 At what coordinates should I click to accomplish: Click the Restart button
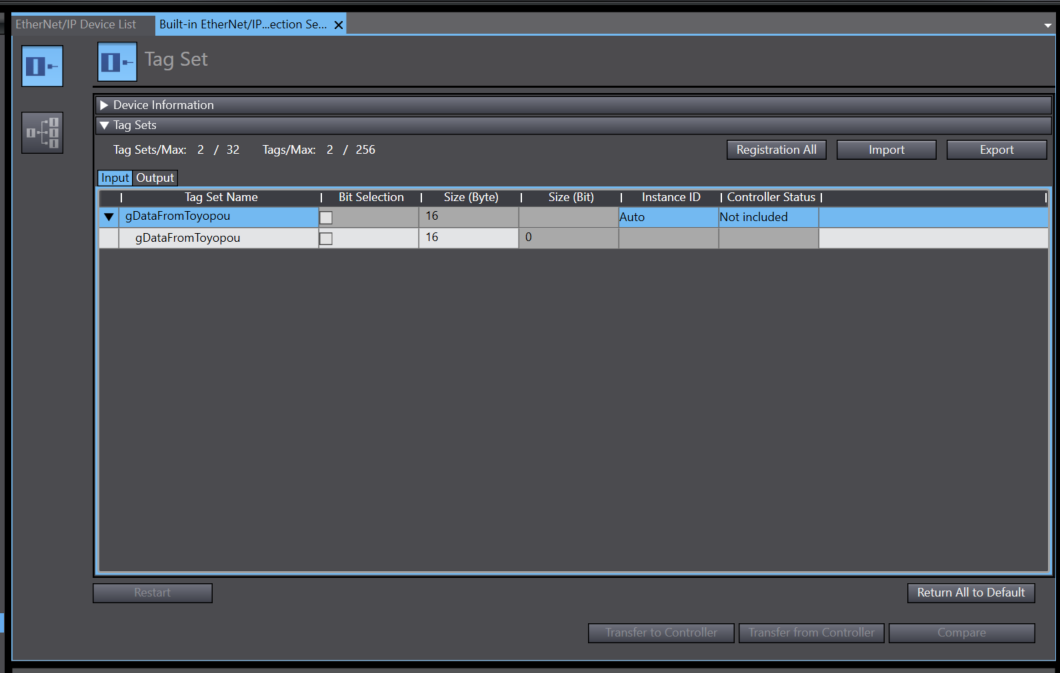[x=153, y=593]
